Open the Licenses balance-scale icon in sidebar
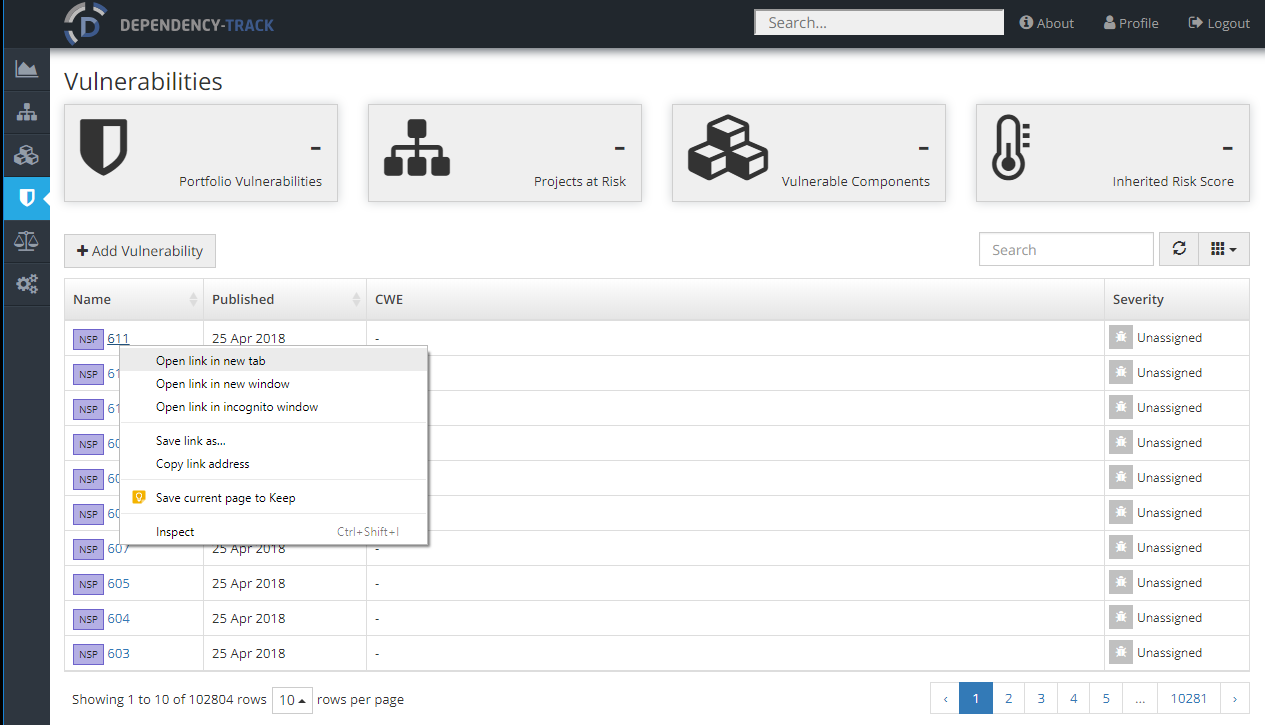The image size is (1265, 725). 26,241
